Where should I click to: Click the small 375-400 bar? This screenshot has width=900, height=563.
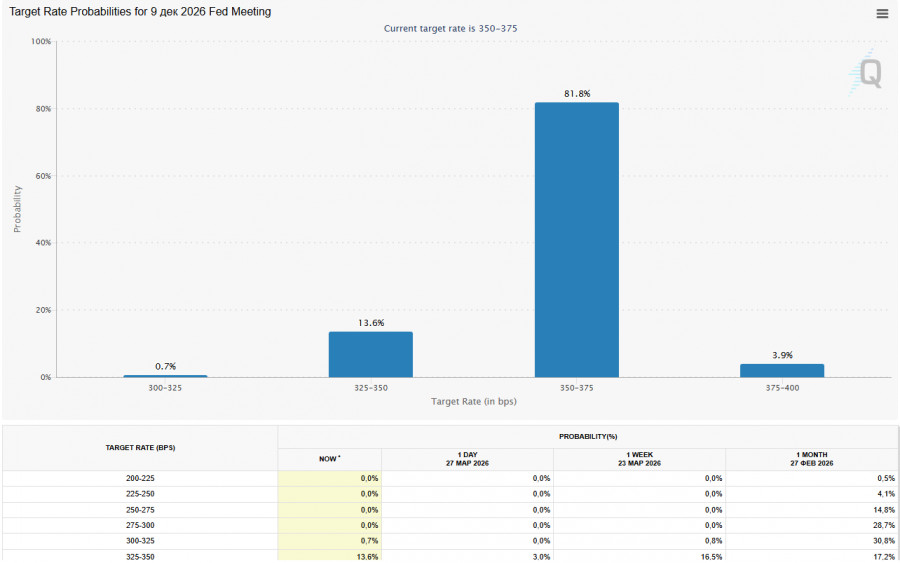(781, 370)
